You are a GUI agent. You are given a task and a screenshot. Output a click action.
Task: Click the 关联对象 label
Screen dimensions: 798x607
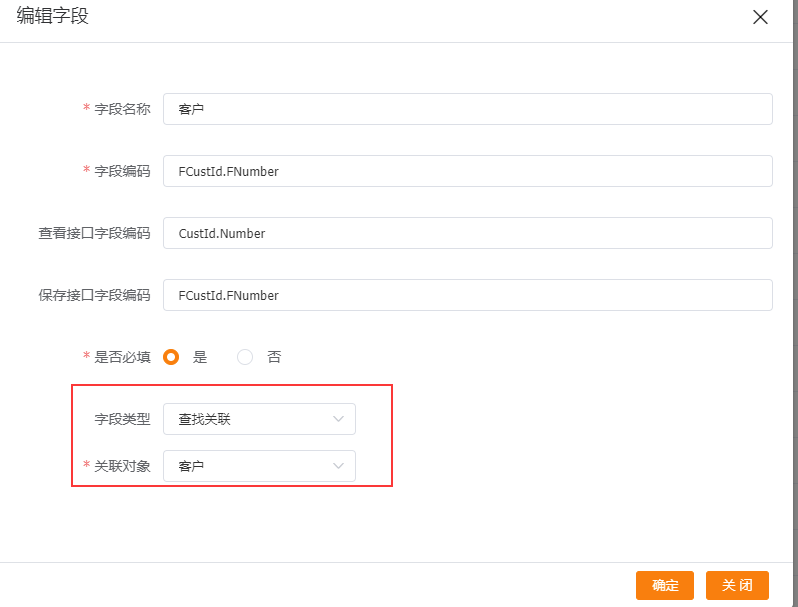coord(122,466)
